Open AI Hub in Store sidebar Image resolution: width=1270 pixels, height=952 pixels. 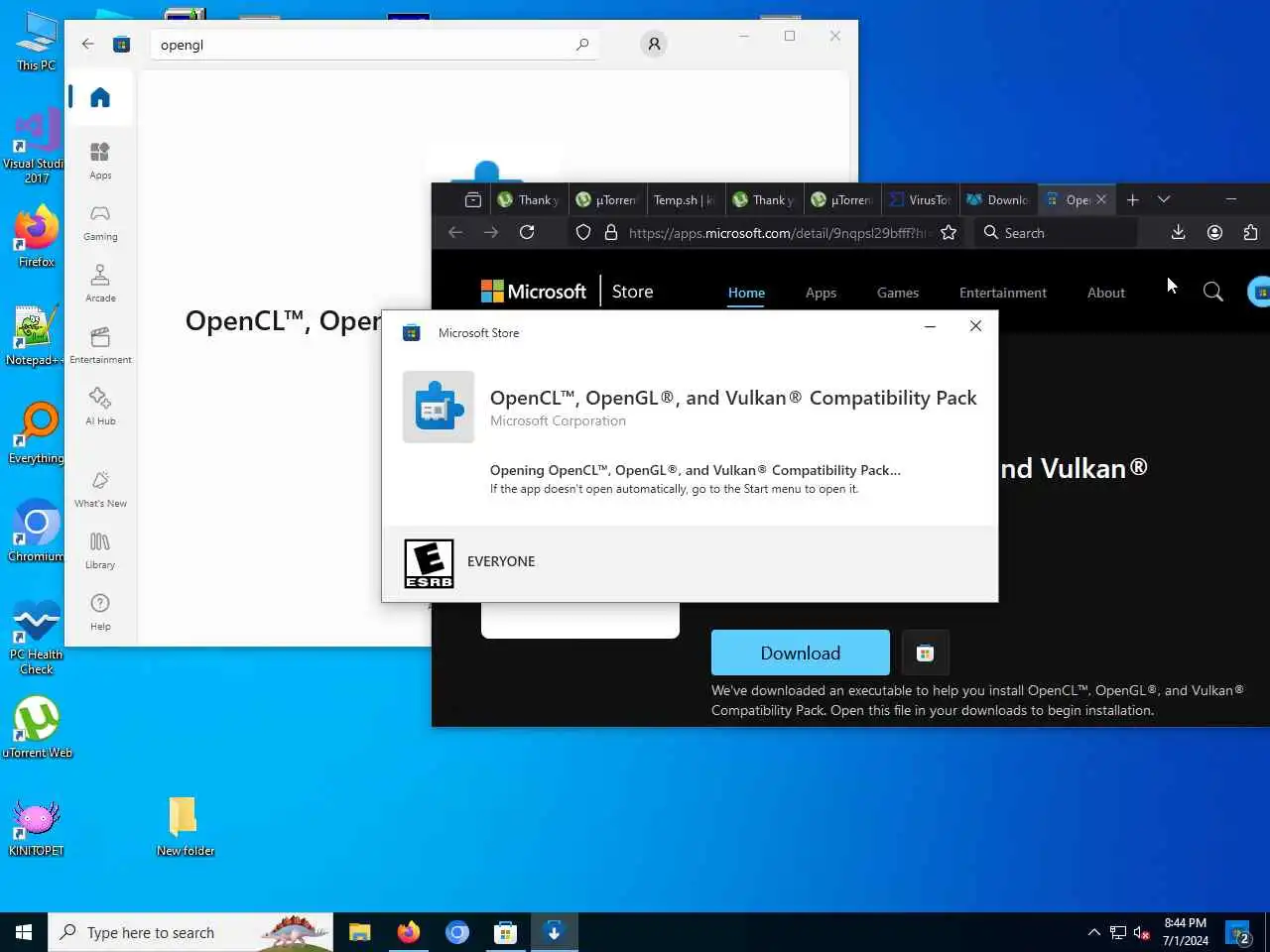coord(100,407)
